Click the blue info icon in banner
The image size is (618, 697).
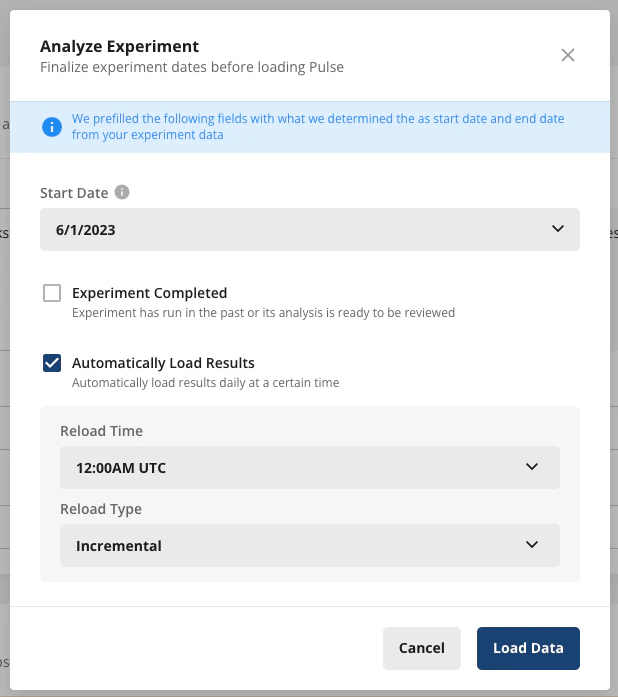tap(50, 127)
